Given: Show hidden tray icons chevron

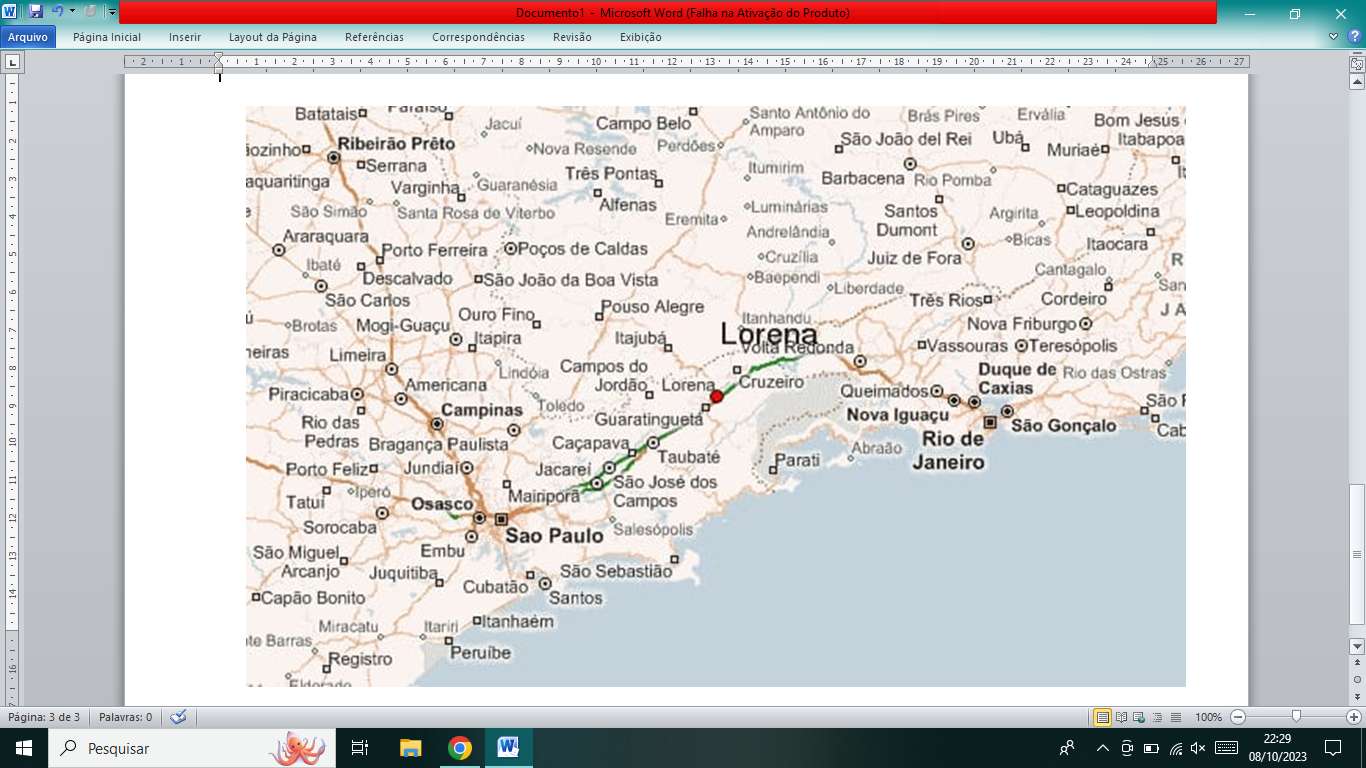Looking at the screenshot, I should click(x=1103, y=748).
